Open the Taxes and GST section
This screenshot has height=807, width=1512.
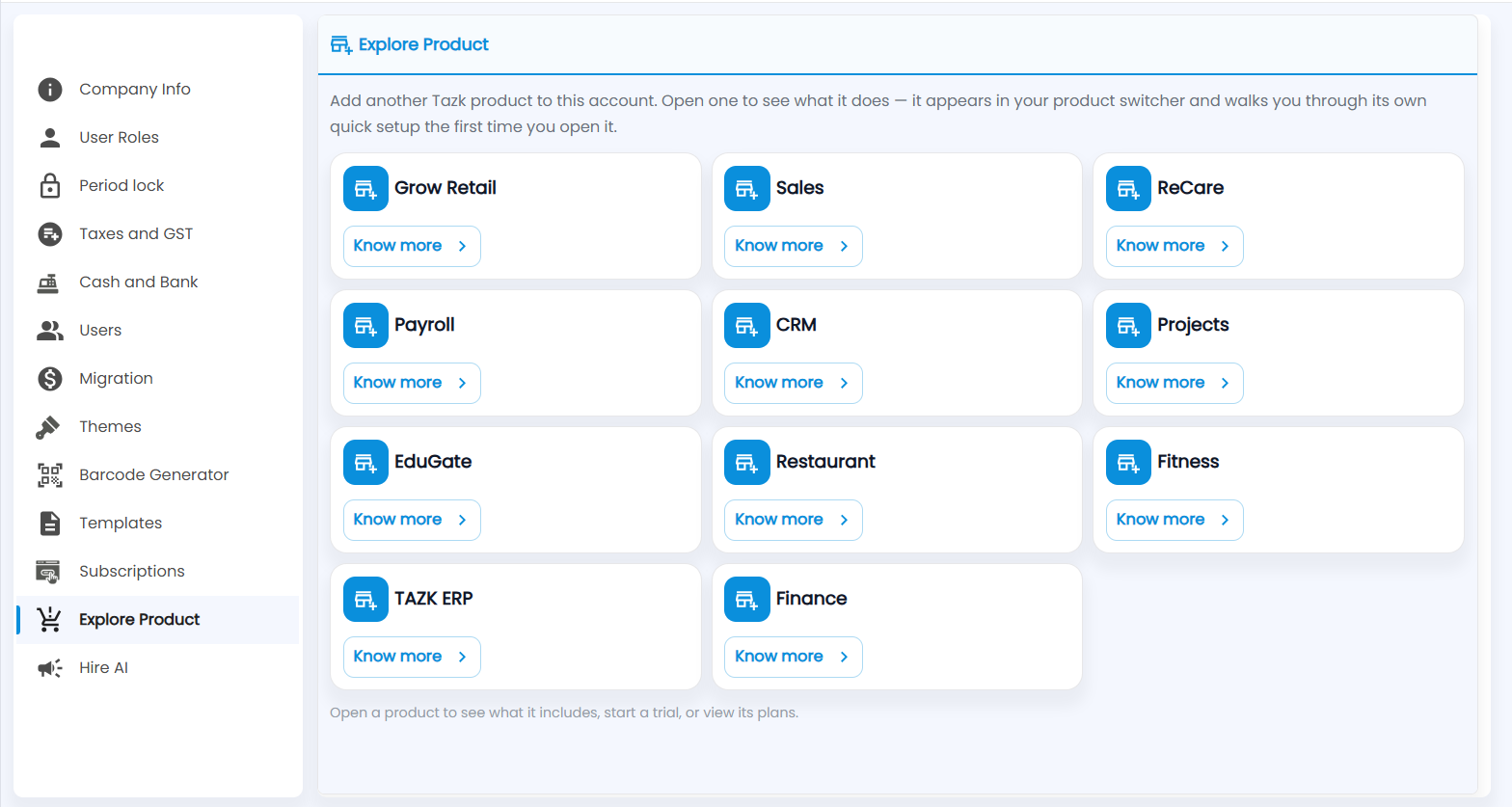158,234
